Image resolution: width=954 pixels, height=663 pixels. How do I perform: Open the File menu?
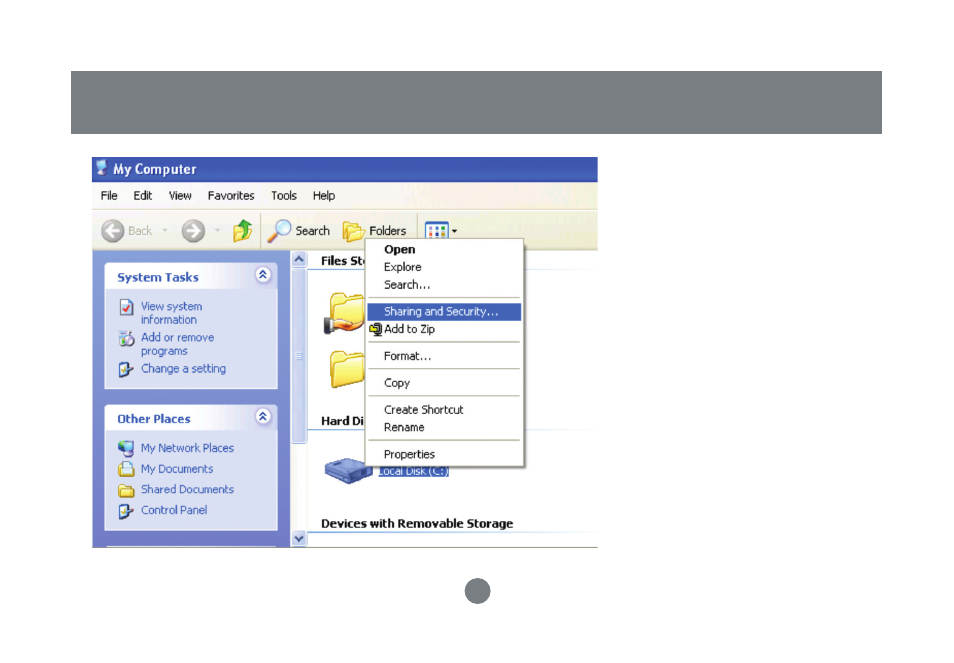(109, 196)
